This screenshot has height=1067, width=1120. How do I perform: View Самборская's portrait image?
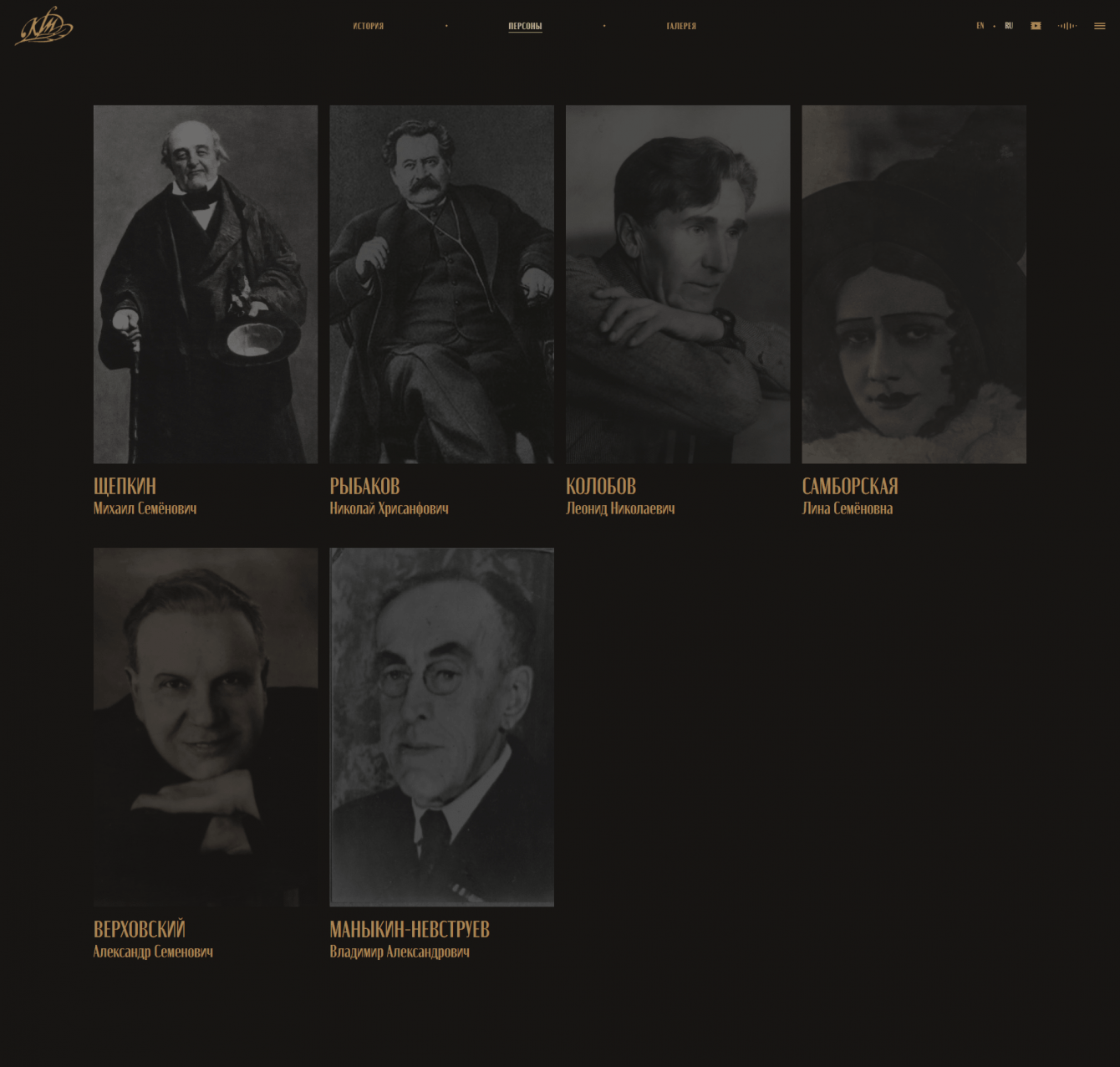pos(914,284)
